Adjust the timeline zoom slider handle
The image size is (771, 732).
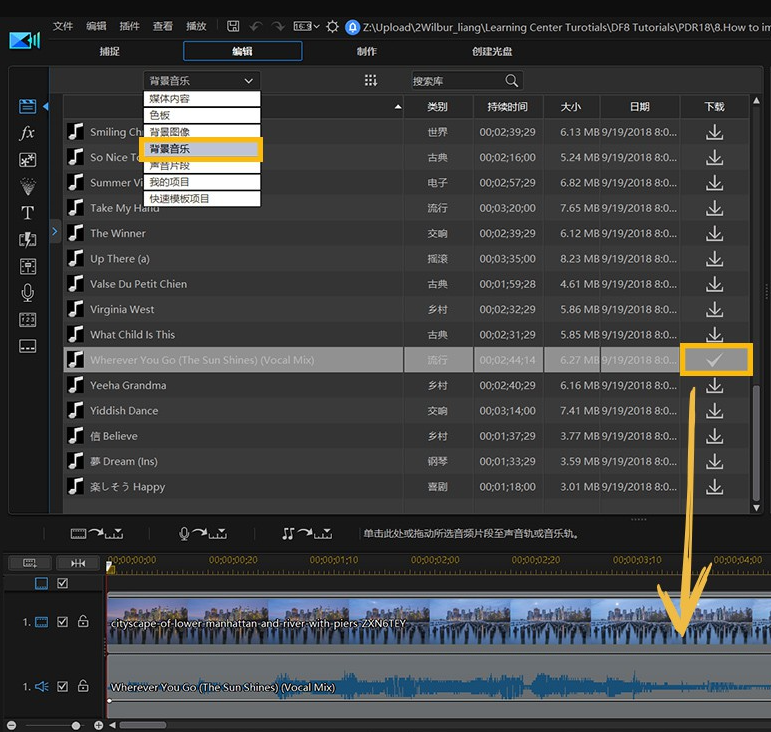coord(76,726)
